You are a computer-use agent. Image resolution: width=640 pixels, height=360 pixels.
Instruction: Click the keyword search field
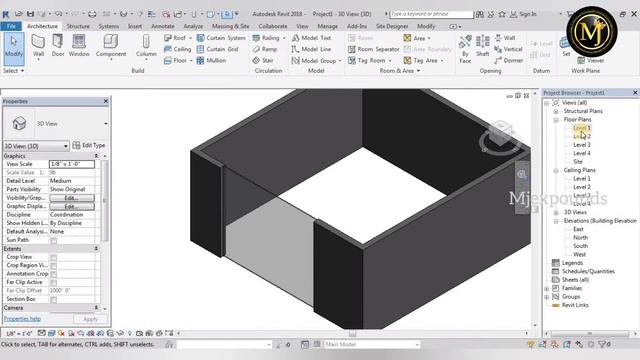431,14
